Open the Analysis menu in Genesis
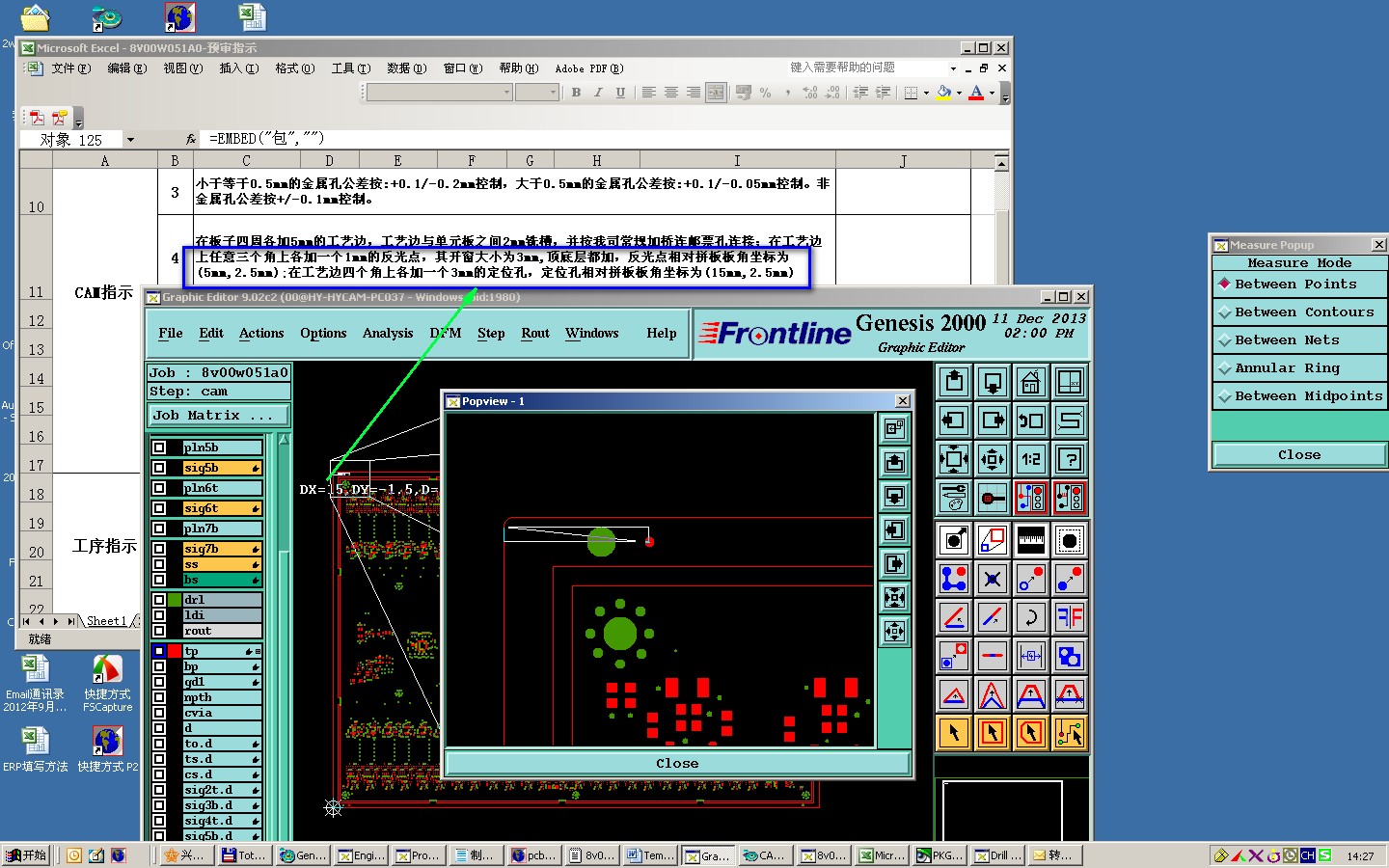This screenshot has height=868, width=1389. [388, 334]
